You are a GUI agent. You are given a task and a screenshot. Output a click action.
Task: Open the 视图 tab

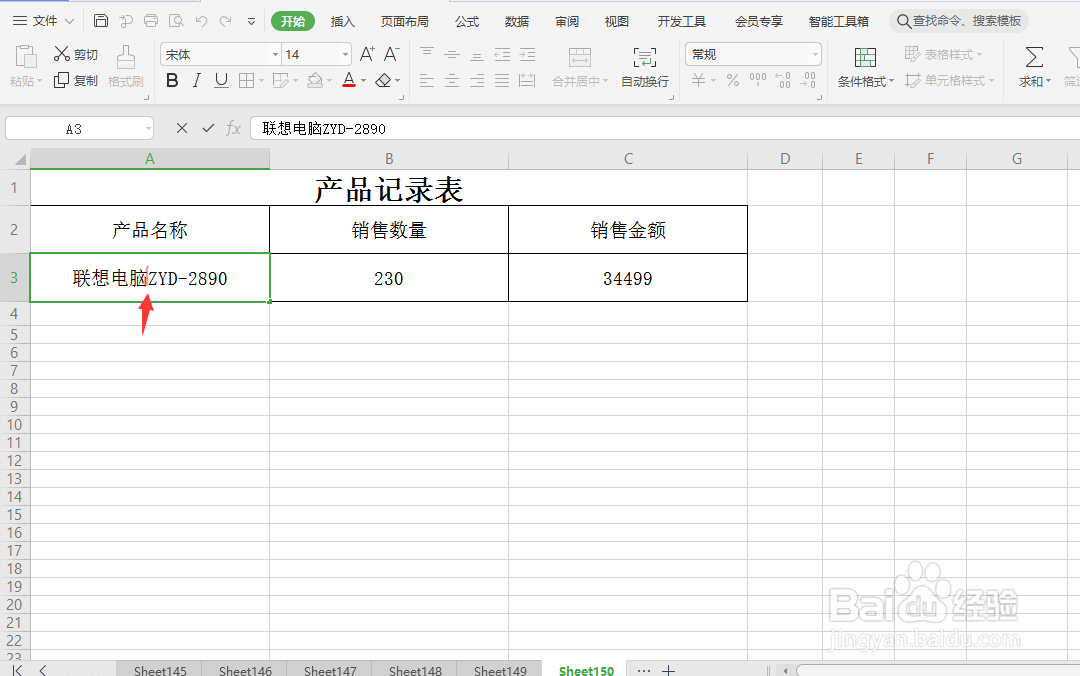coord(616,21)
